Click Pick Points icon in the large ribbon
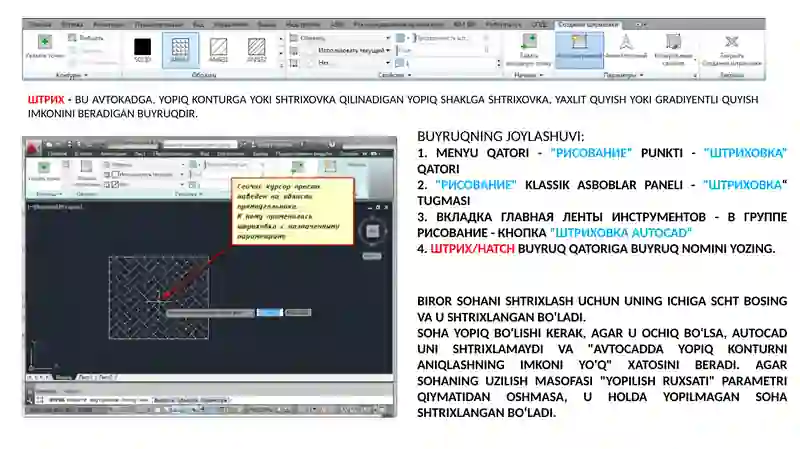Screen dimensions: 800x449 44,41
